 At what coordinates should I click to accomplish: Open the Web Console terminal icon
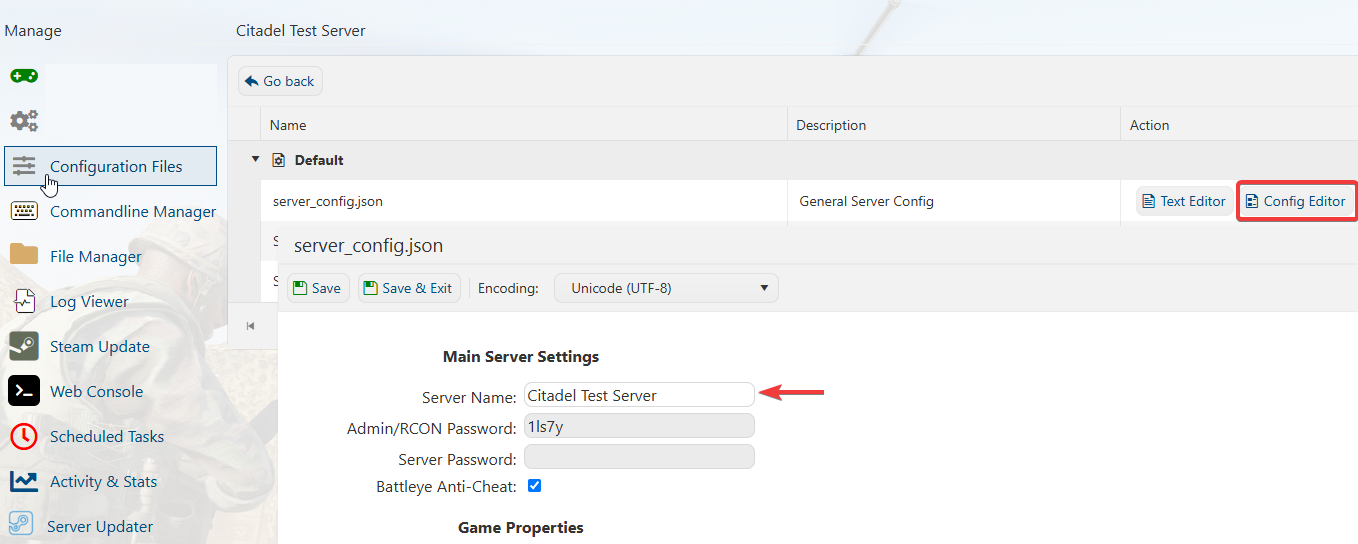[24, 391]
